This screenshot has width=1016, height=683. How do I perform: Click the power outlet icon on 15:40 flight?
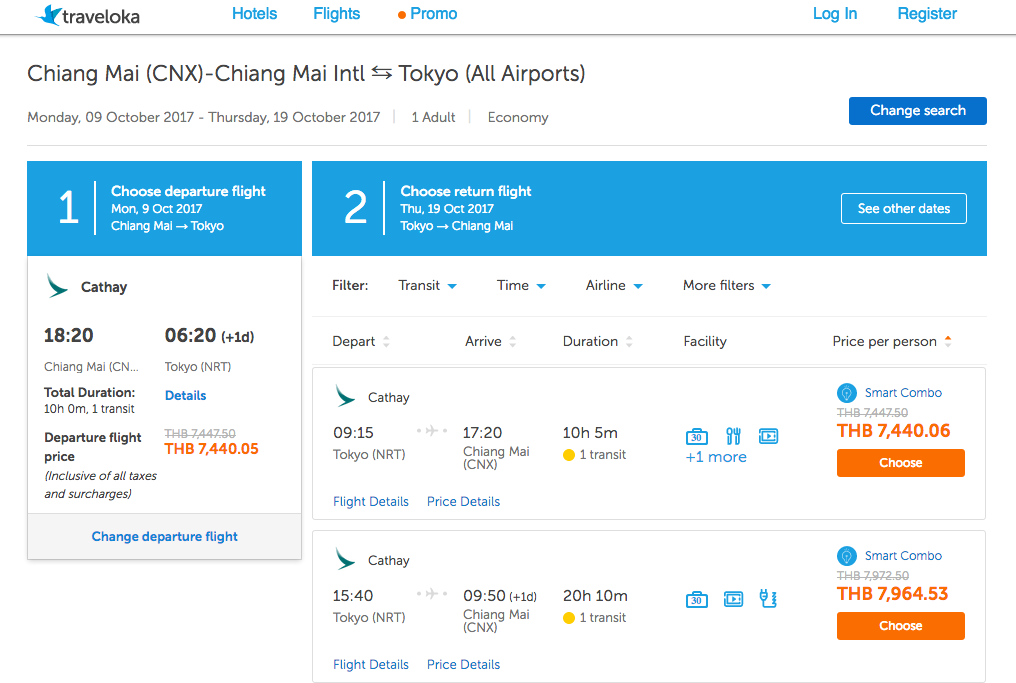coord(768,599)
